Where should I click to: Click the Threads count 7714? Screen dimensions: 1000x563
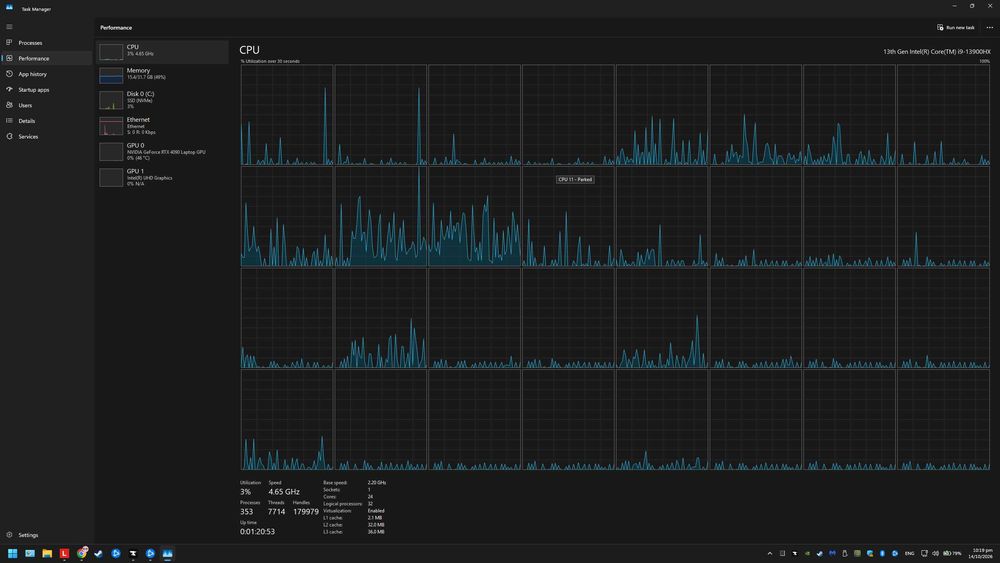[276, 511]
